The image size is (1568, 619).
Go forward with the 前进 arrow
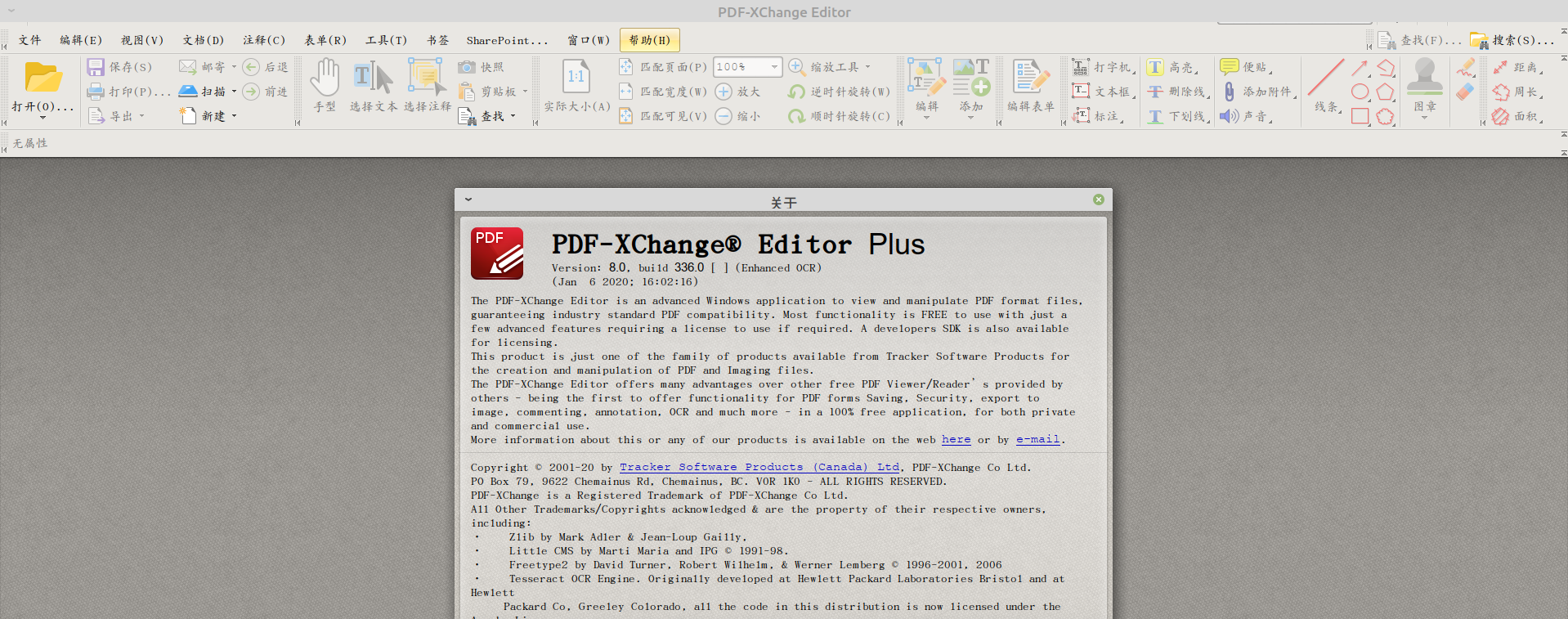[251, 92]
